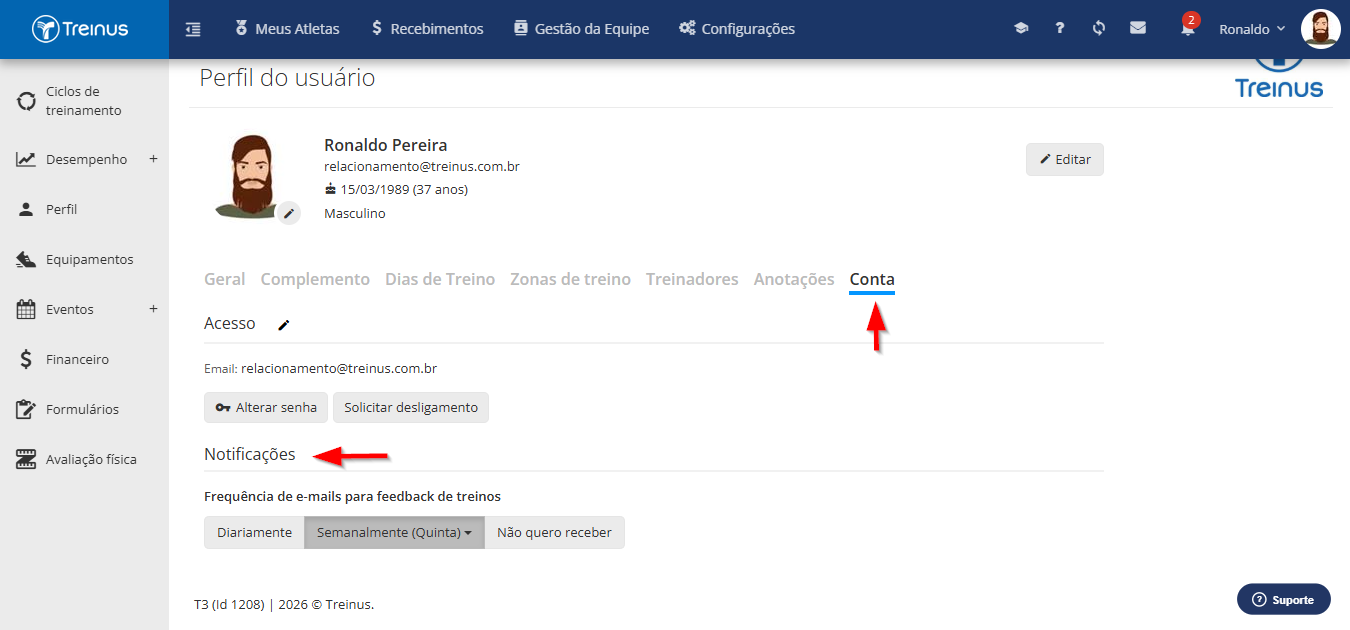
Task: Open Meus Atletas menu
Action: tap(288, 29)
